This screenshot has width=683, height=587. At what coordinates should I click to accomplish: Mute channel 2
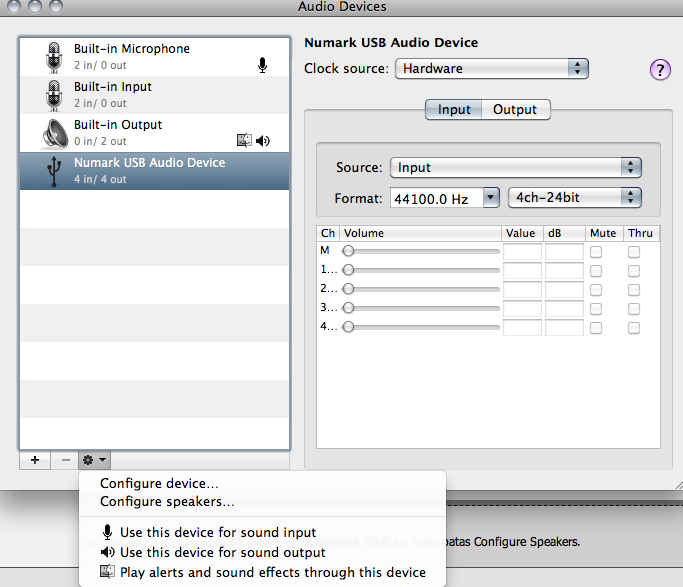596,290
